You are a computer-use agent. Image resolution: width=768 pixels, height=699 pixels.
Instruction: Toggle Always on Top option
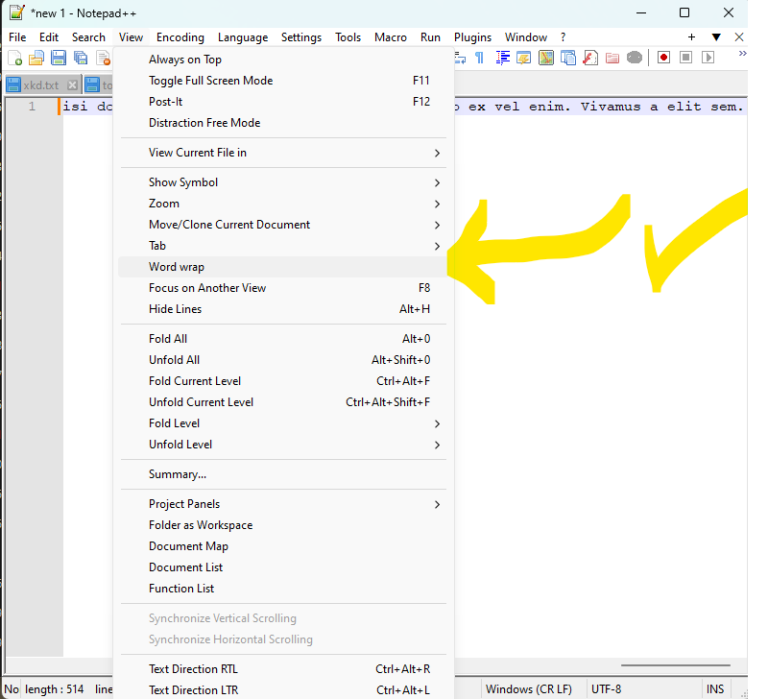[185, 59]
